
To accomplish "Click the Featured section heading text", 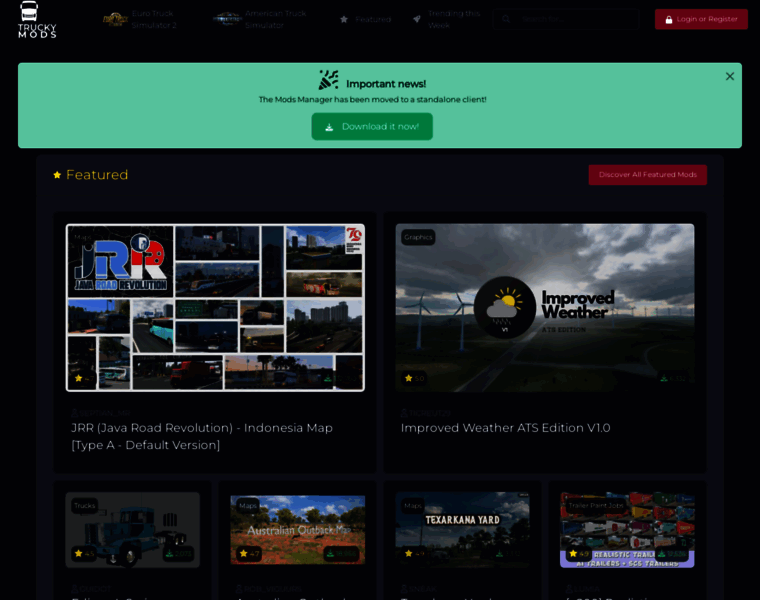I will tap(97, 175).
